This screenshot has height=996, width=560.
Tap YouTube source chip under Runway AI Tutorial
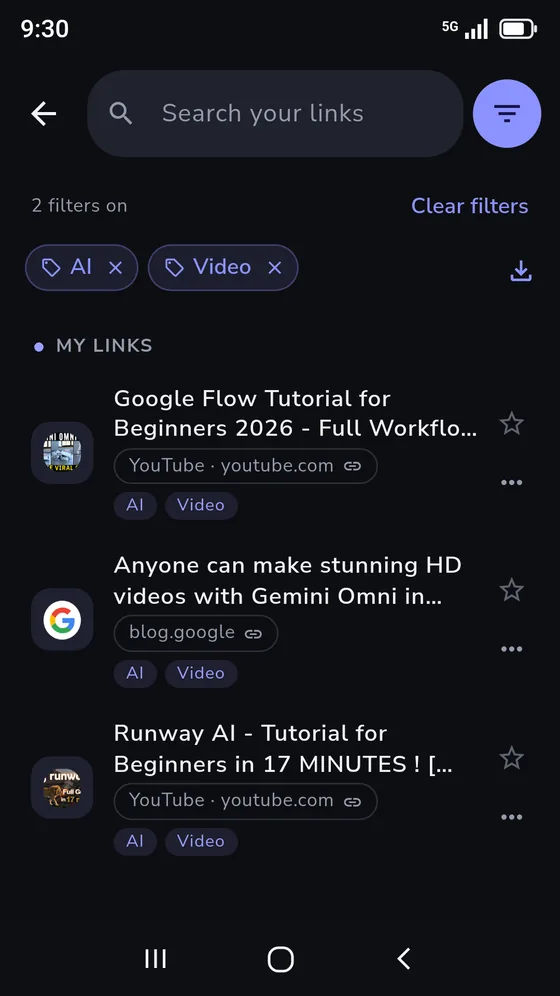pos(245,801)
